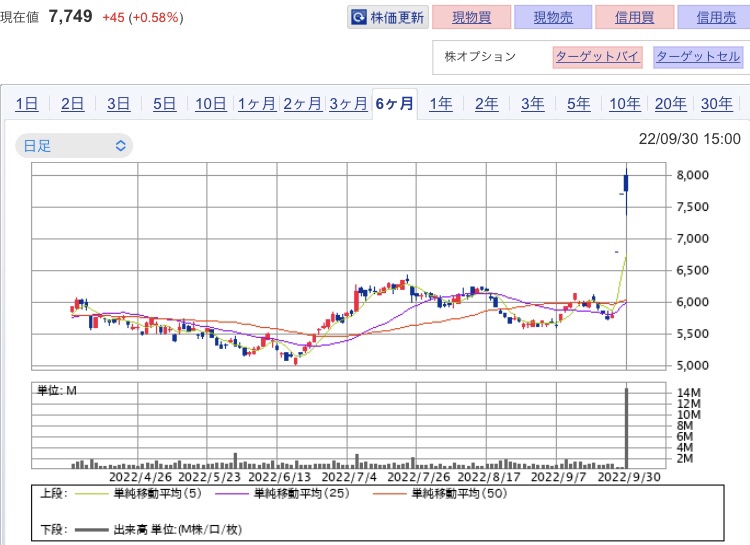This screenshot has height=545, width=750.
Task: Click the 2022/4/26 date axis label
Action: [x=140, y=477]
